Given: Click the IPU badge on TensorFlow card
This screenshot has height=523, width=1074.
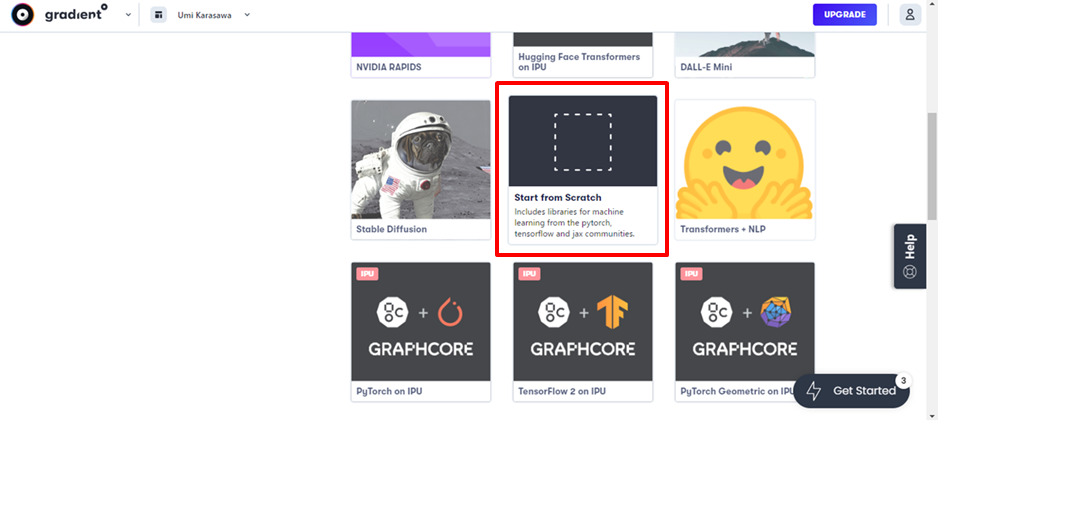Looking at the screenshot, I should (529, 274).
